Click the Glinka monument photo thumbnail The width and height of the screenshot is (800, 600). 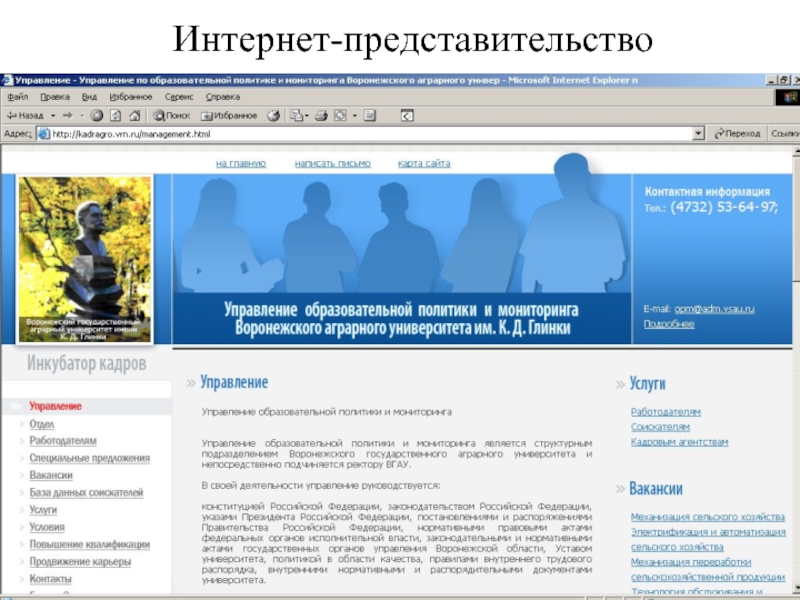(x=85, y=259)
